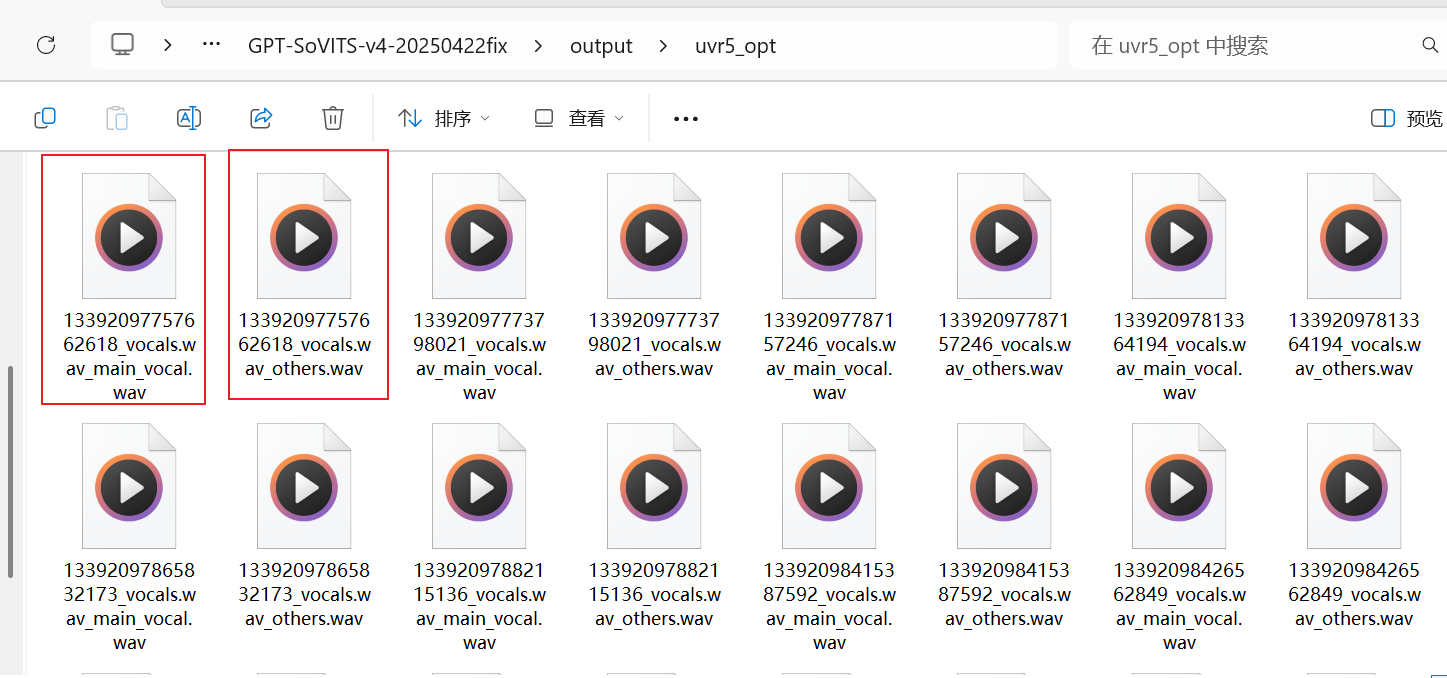Click the Rename toolbar icon
Image resolution: width=1447 pixels, height=678 pixels.
click(x=189, y=118)
